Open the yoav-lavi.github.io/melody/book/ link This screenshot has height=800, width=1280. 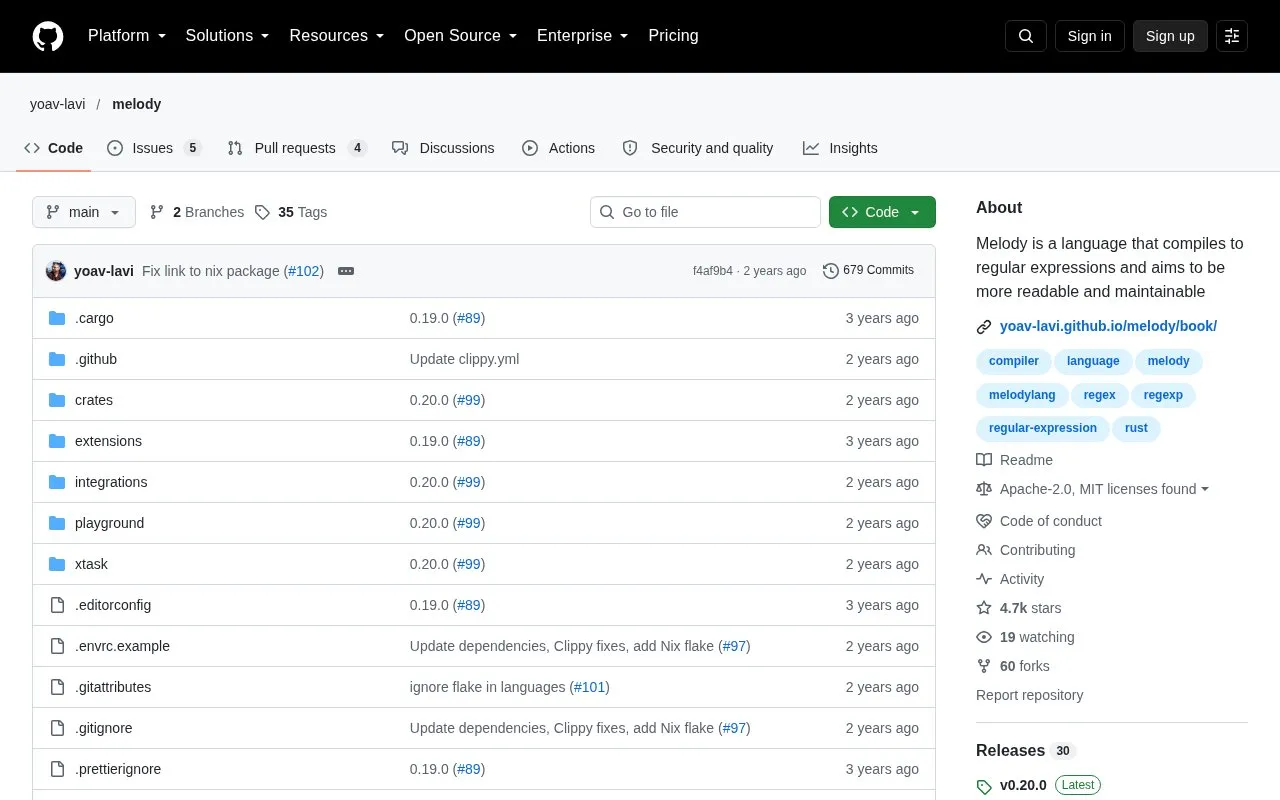point(1108,326)
